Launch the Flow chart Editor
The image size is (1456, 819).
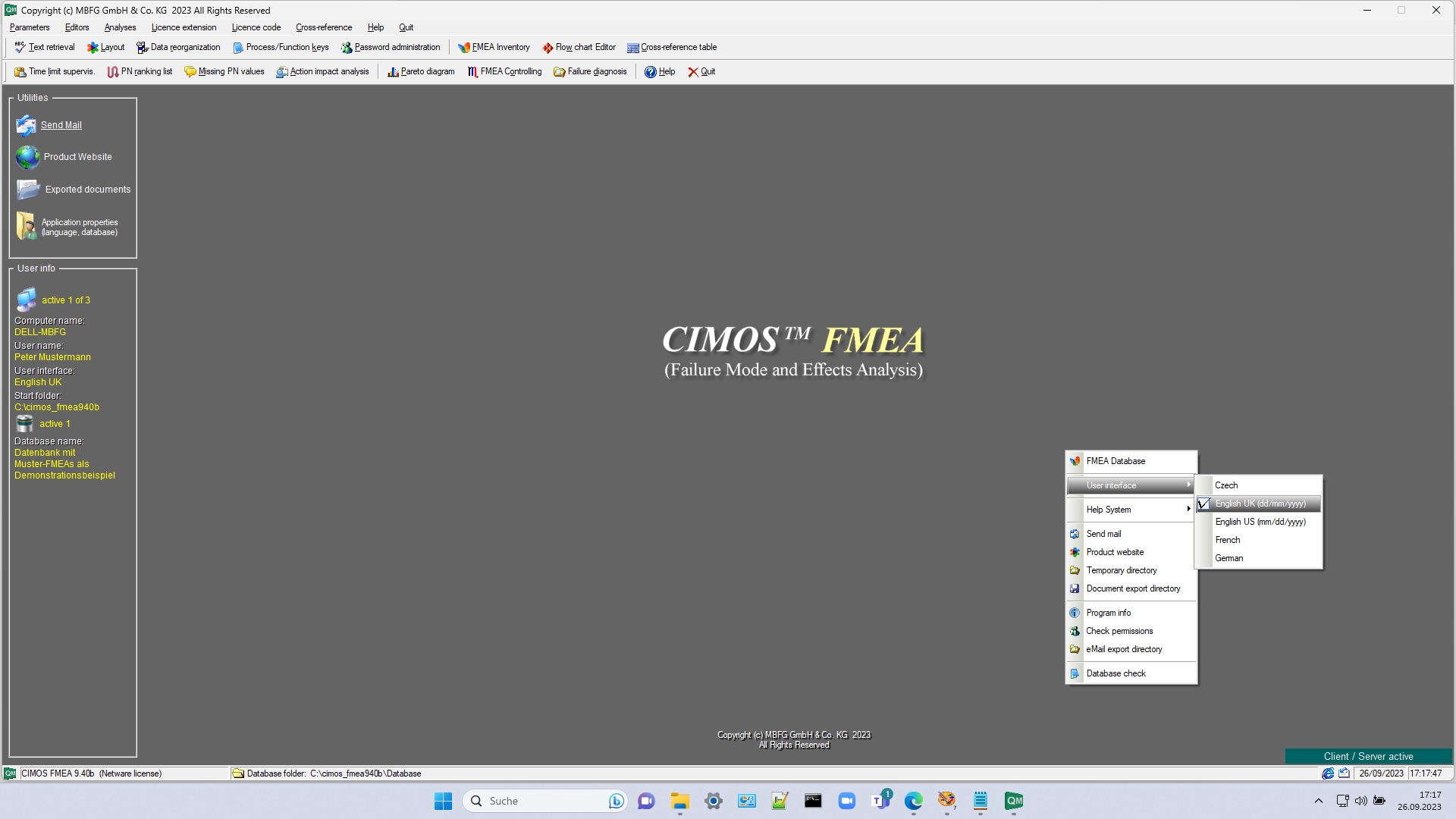[x=579, y=47]
